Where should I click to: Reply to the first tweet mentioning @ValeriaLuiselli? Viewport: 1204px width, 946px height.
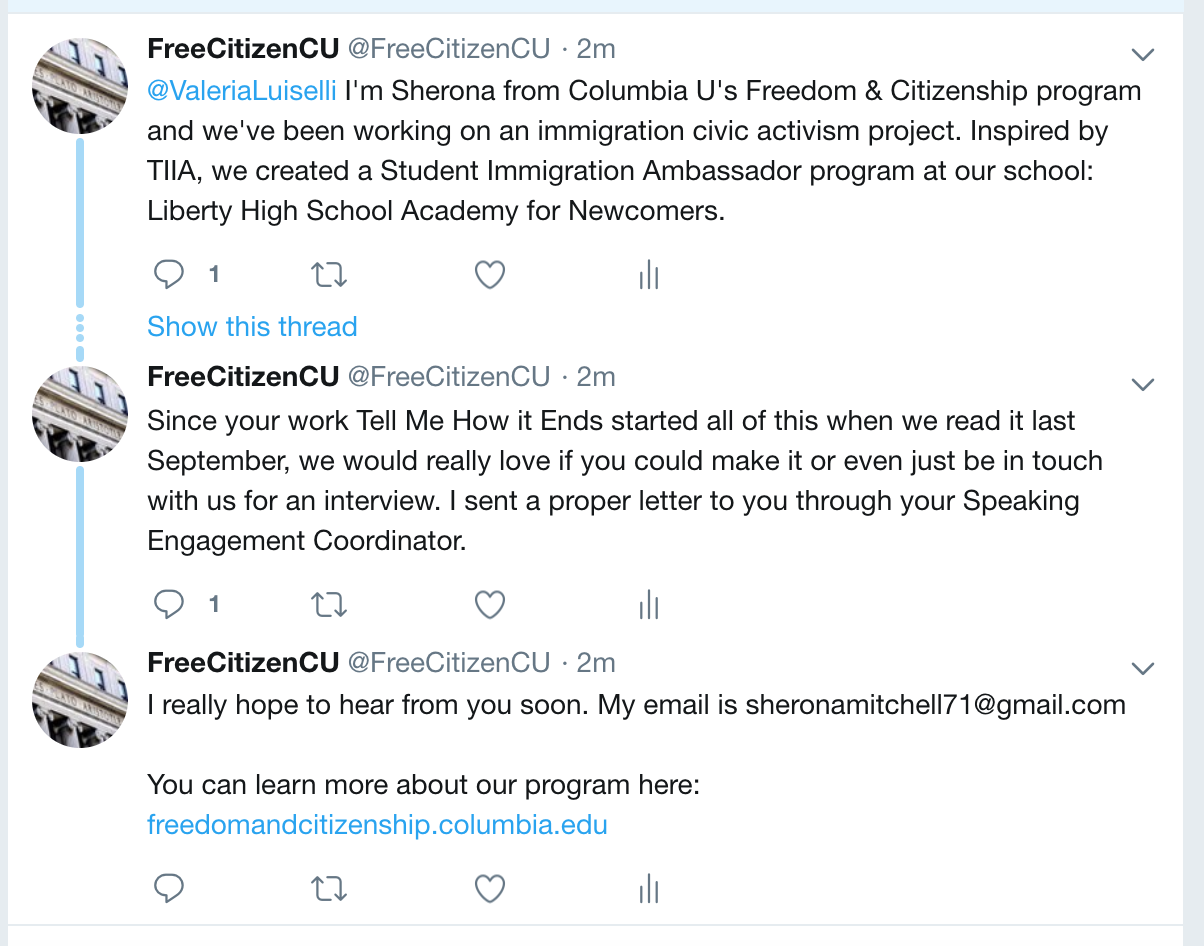(169, 274)
